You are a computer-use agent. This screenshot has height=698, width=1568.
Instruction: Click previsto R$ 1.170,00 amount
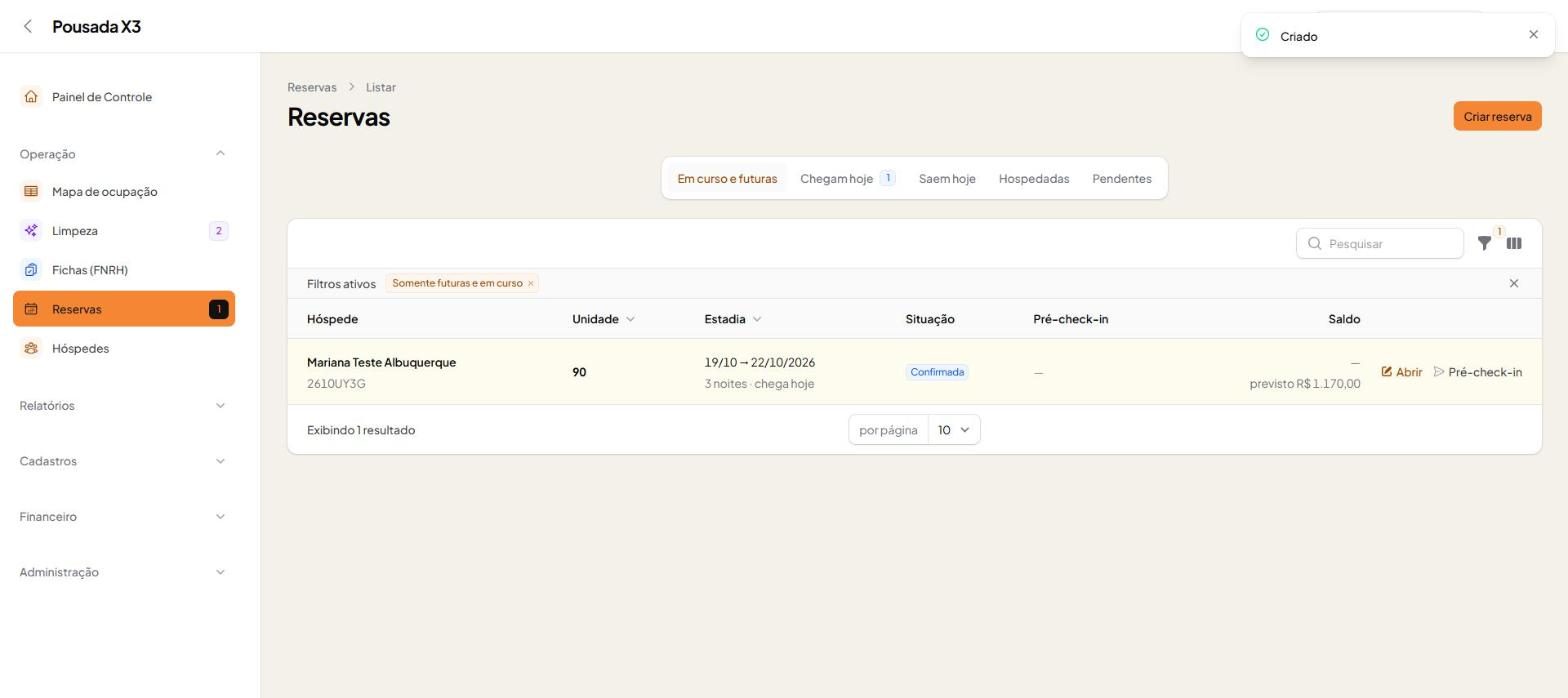coord(1305,384)
